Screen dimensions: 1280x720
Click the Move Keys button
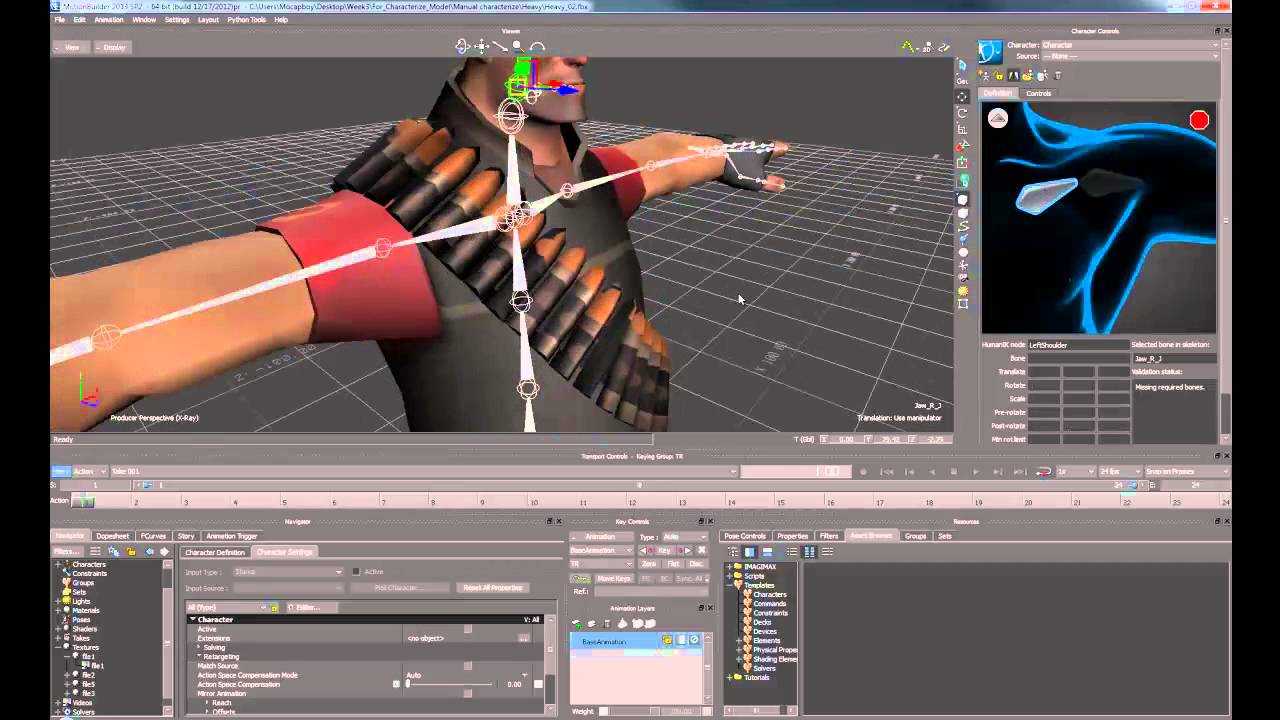pyautogui.click(x=614, y=579)
